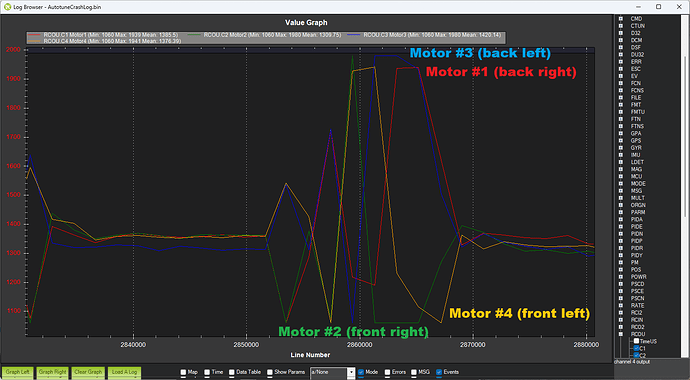Select the POS entry in the tree
This screenshot has width=690, height=380.
(636, 270)
